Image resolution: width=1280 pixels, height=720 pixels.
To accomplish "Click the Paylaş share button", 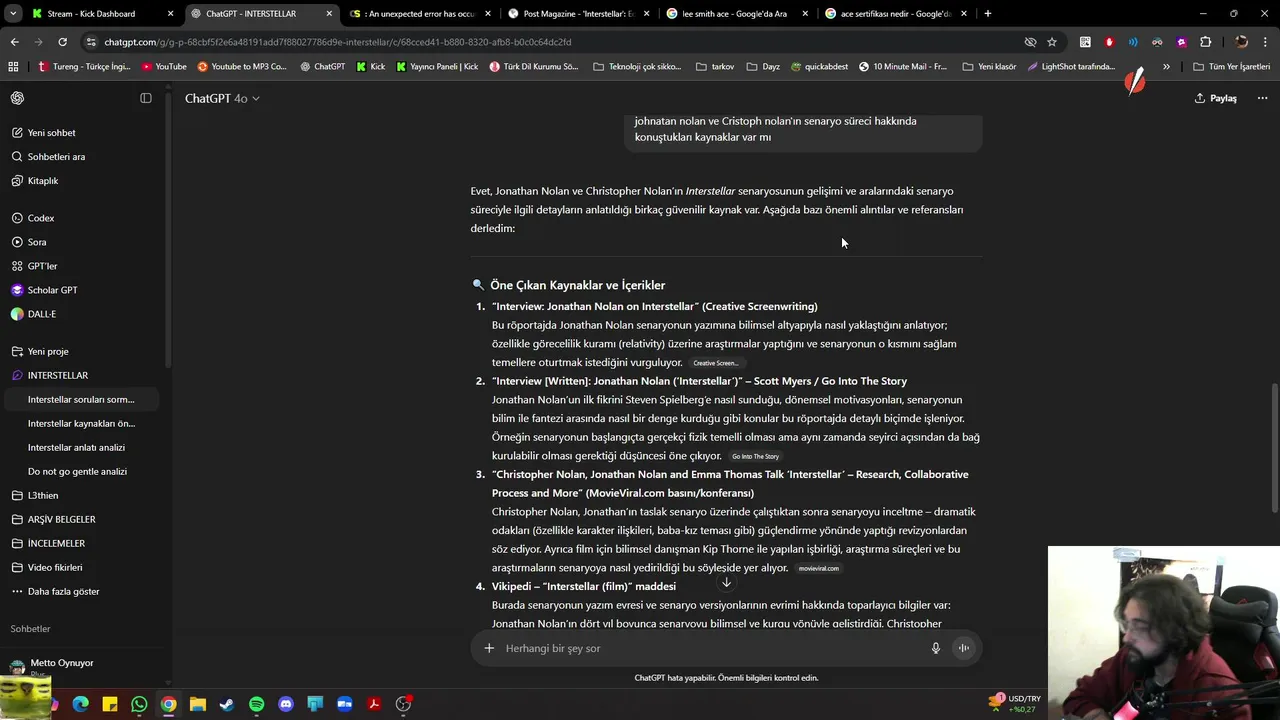I will (1215, 98).
